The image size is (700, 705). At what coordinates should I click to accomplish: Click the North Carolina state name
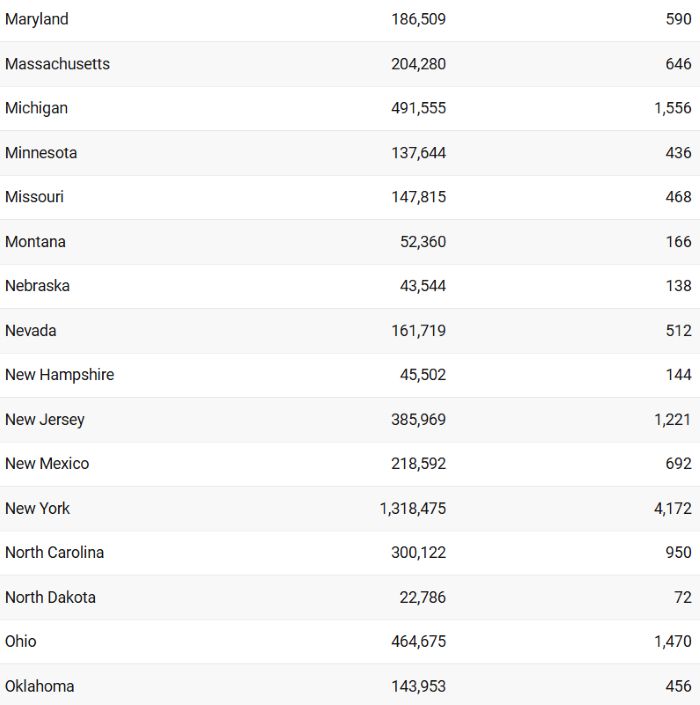coord(54,553)
